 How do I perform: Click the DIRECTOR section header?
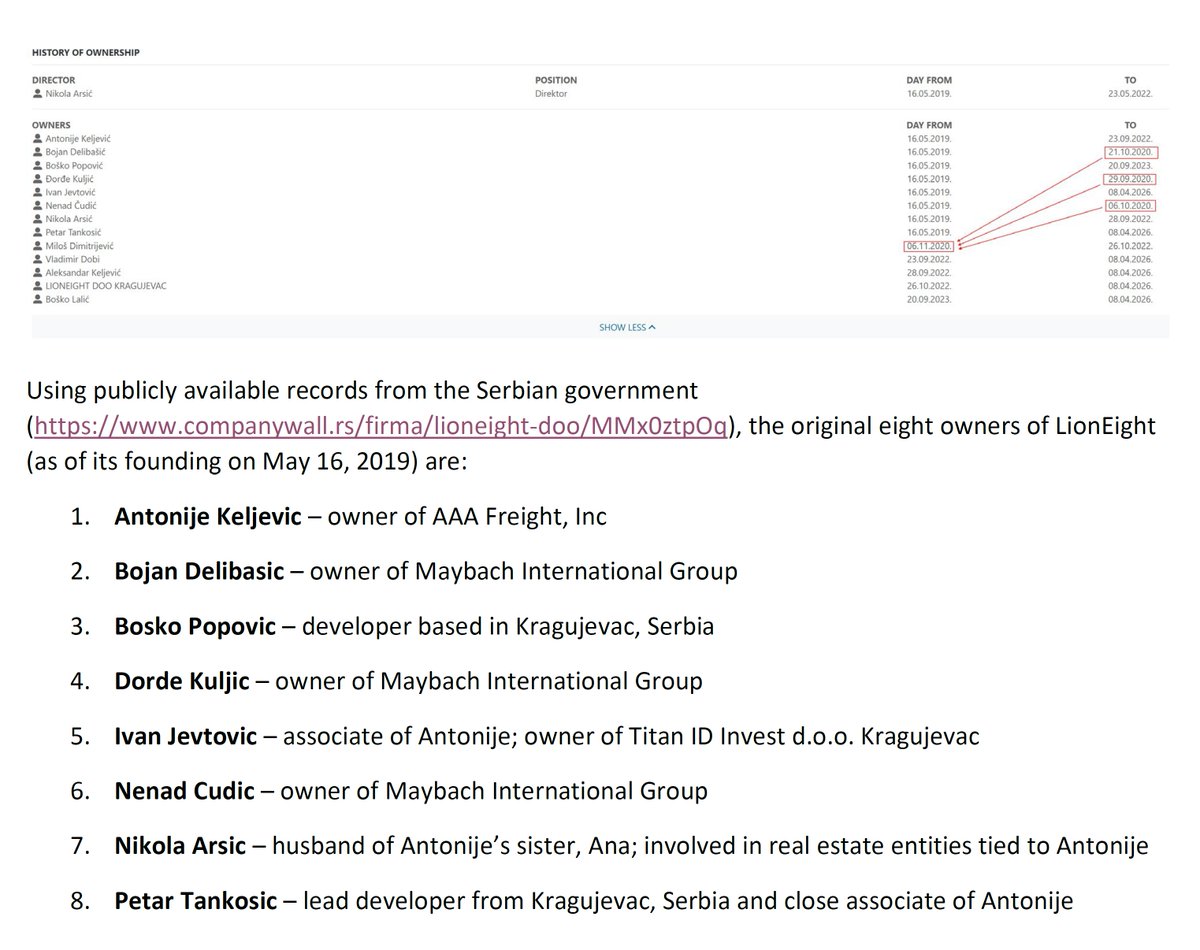[x=54, y=80]
